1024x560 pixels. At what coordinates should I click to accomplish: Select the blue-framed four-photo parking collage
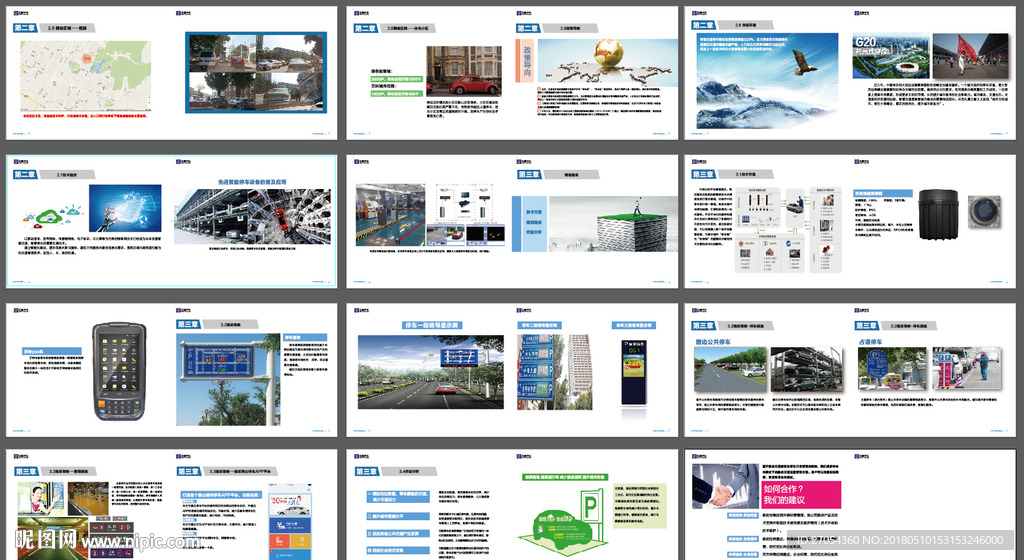(x=256, y=72)
